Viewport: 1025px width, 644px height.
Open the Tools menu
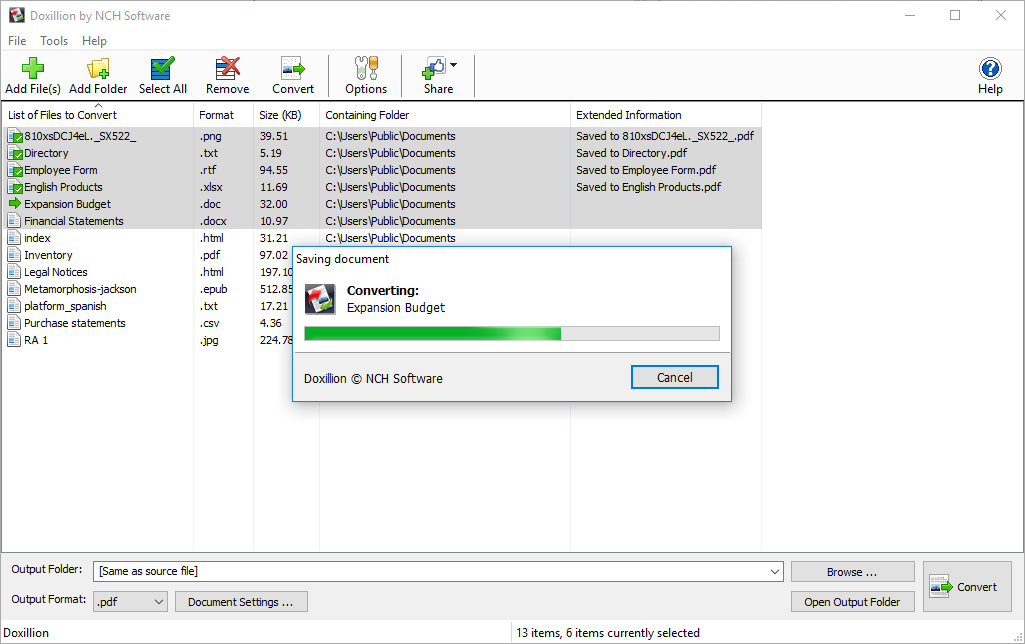click(x=54, y=41)
